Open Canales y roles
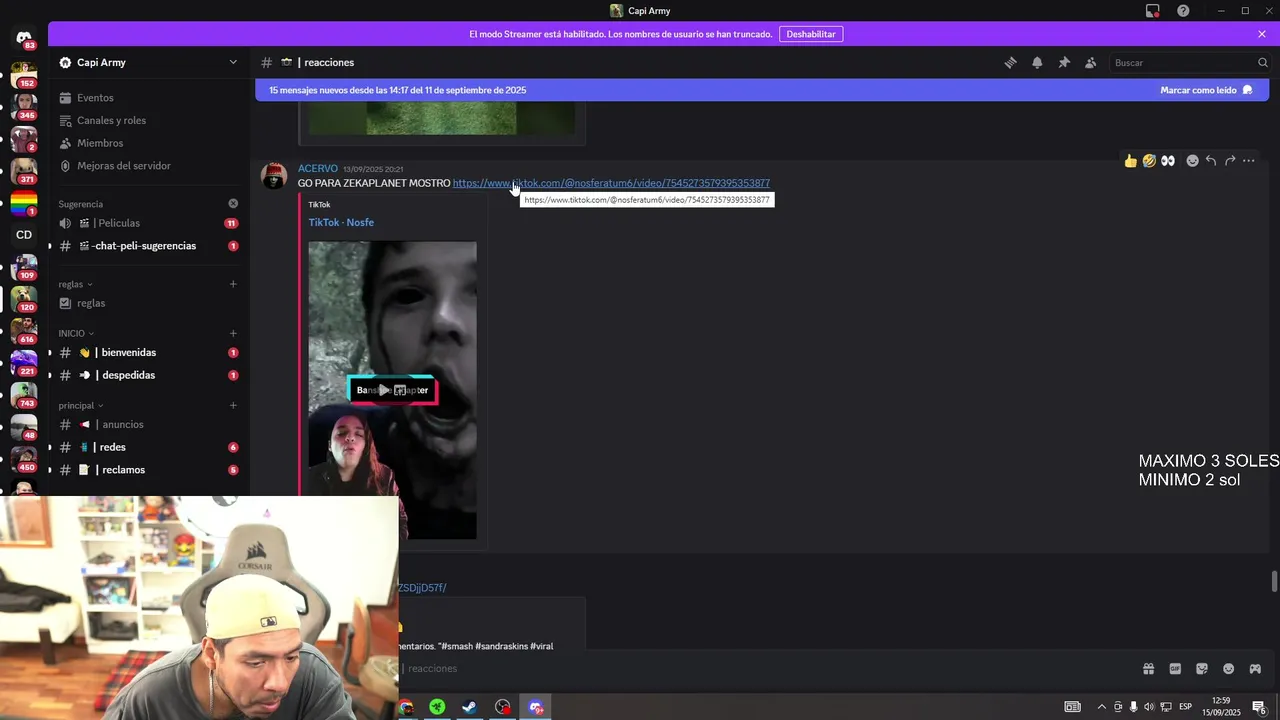The image size is (1280, 720). 148,120
